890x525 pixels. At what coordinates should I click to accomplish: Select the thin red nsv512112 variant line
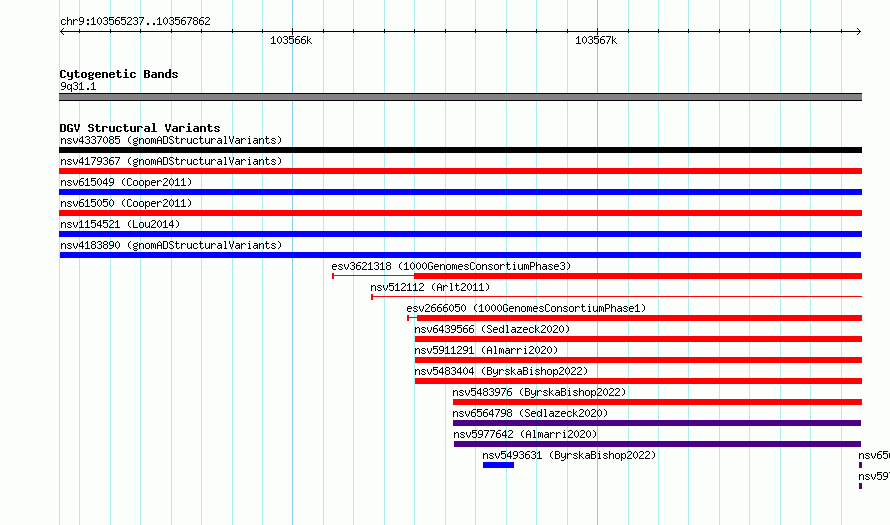point(616,296)
